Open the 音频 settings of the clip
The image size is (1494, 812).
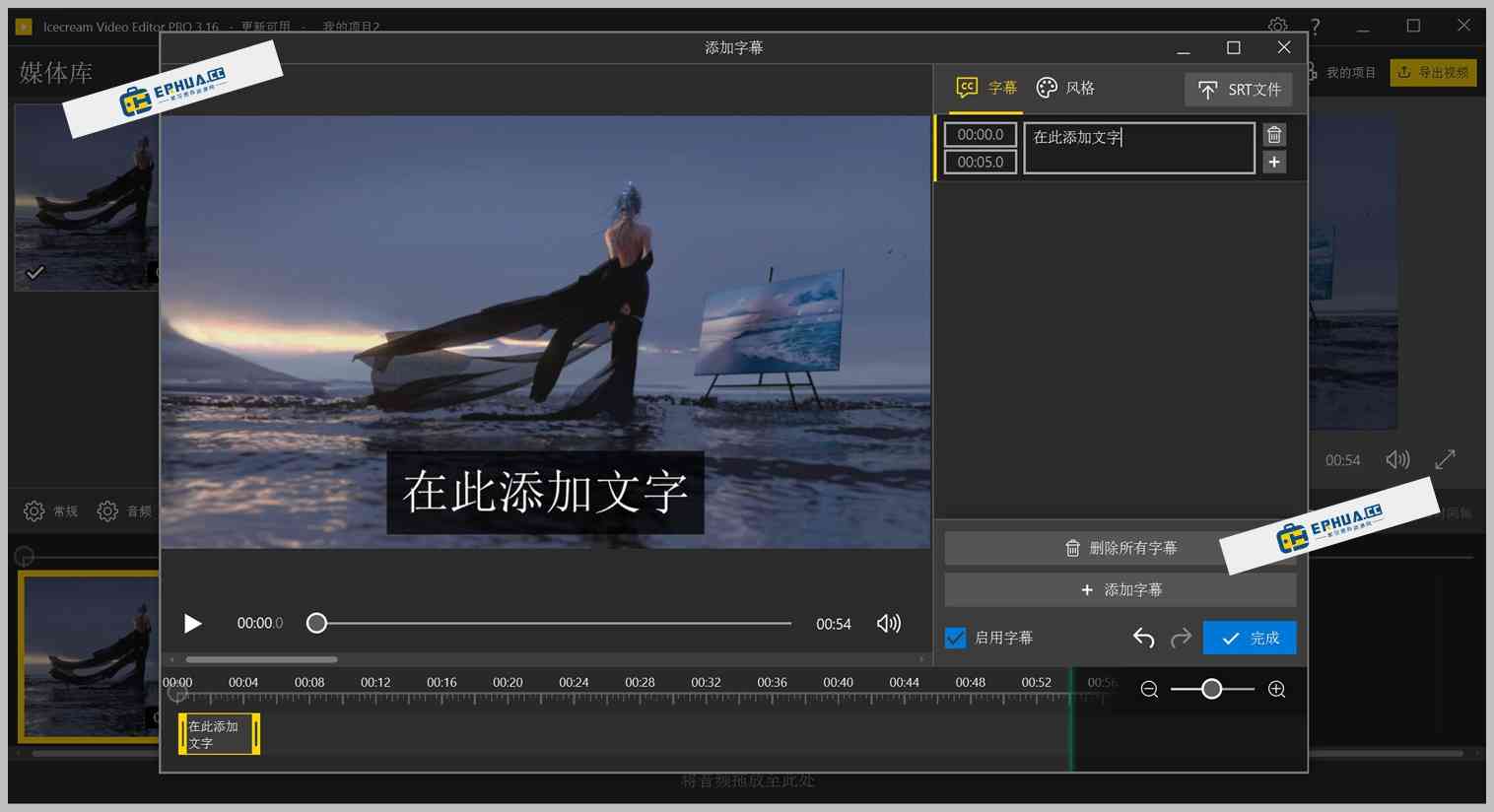coord(125,510)
